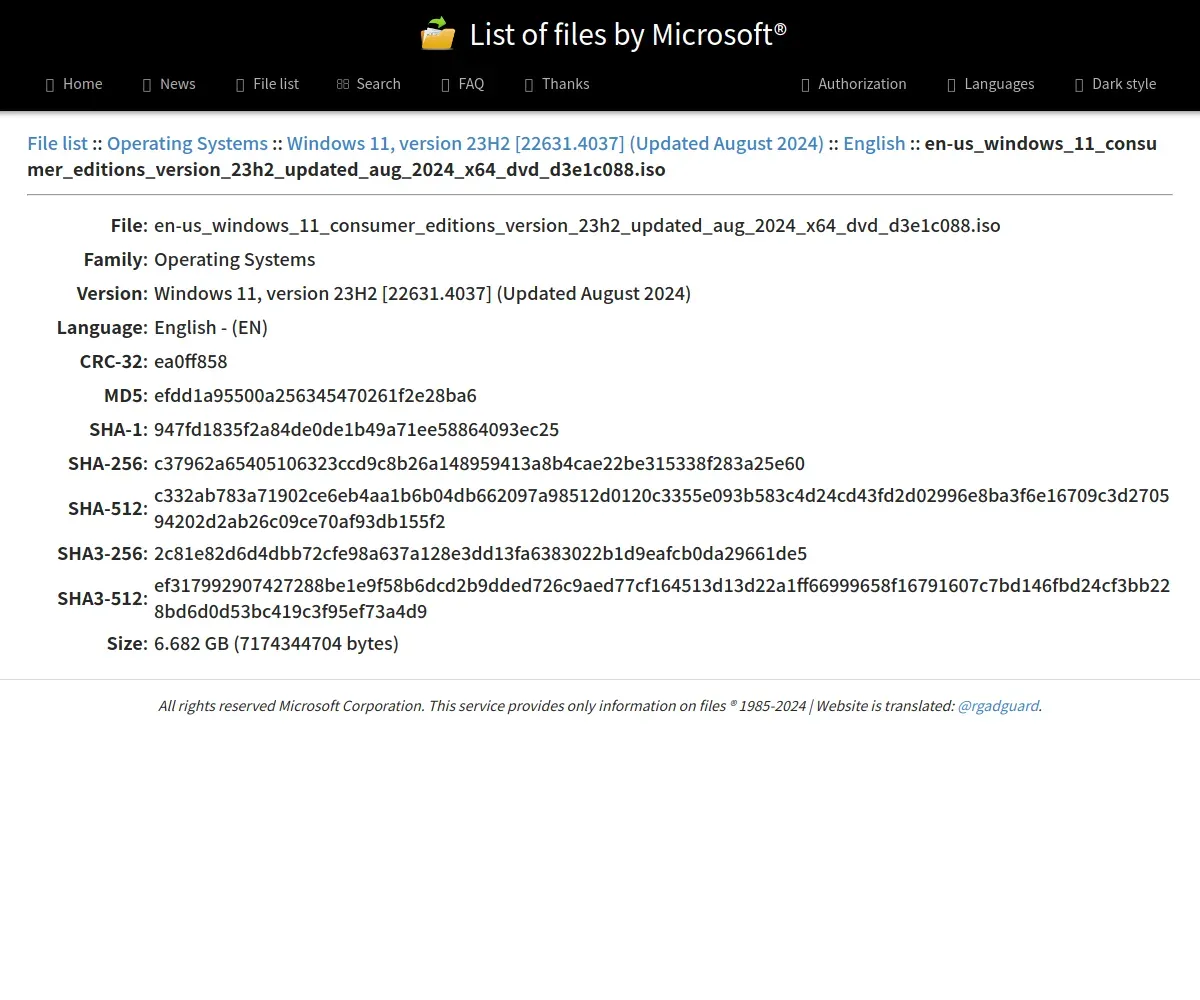Open the Home menu item
1200x1000 pixels.
[74, 84]
